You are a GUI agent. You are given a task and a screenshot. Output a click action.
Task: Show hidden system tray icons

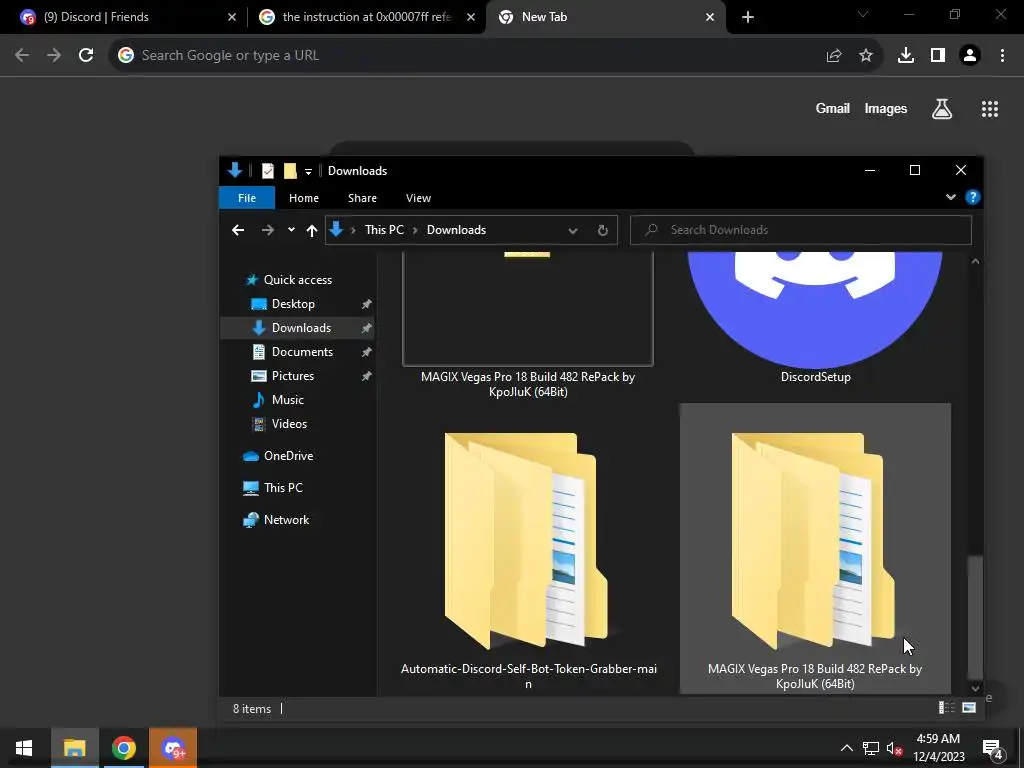coord(846,748)
